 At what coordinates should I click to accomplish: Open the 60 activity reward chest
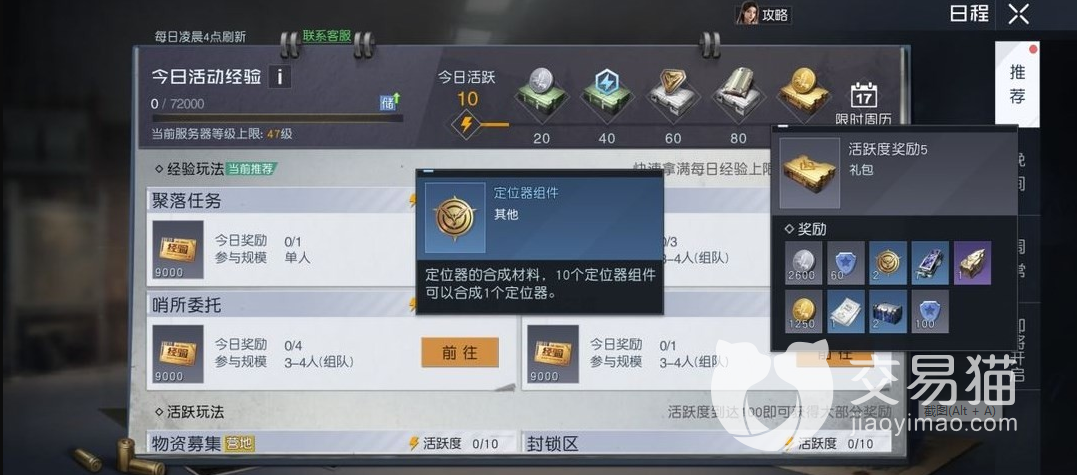point(672,93)
